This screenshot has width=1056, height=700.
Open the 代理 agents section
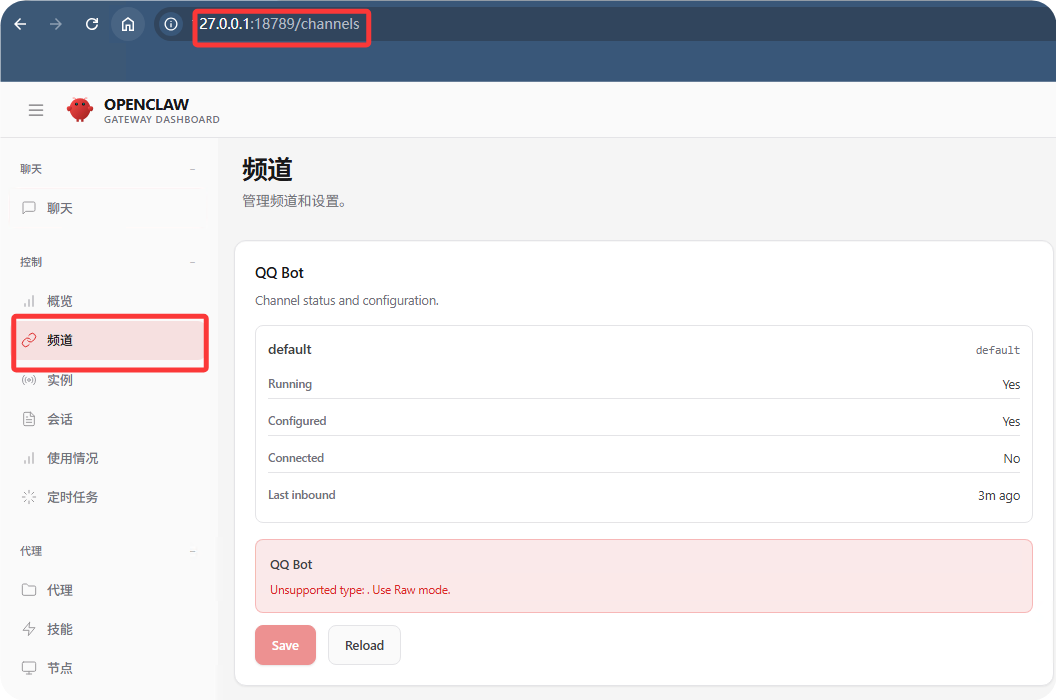(x=59, y=589)
